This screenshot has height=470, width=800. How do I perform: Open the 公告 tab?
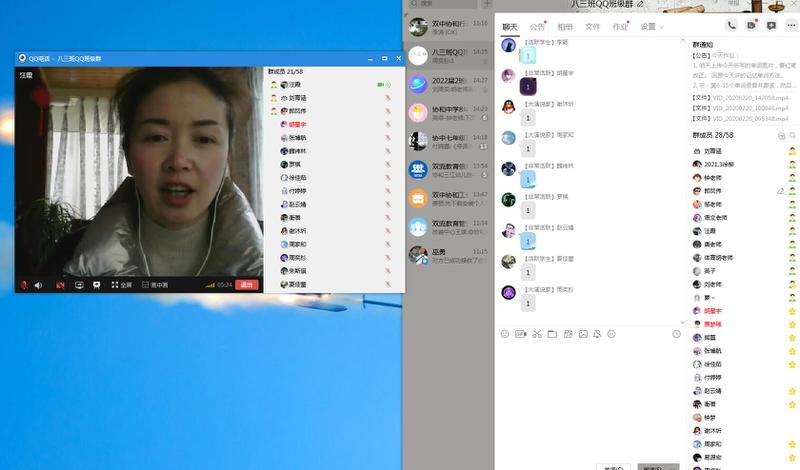tap(537, 27)
